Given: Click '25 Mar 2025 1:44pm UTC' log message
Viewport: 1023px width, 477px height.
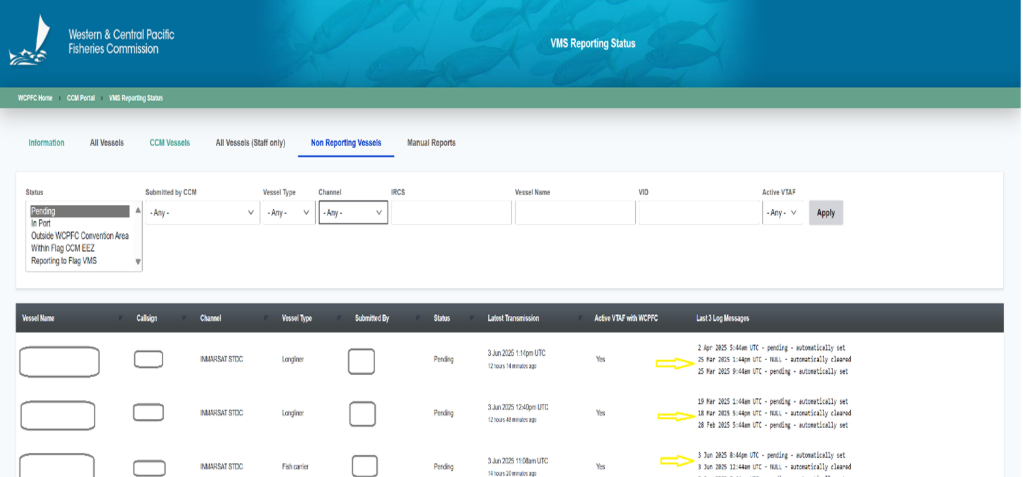Looking at the screenshot, I should [x=774, y=360].
